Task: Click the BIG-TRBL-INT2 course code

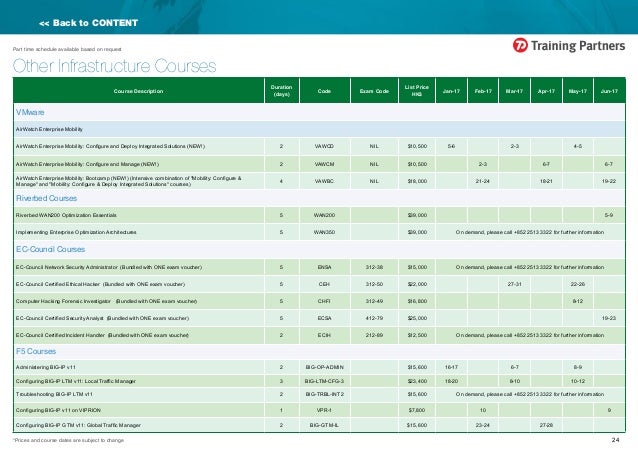Action: pyautogui.click(x=324, y=394)
